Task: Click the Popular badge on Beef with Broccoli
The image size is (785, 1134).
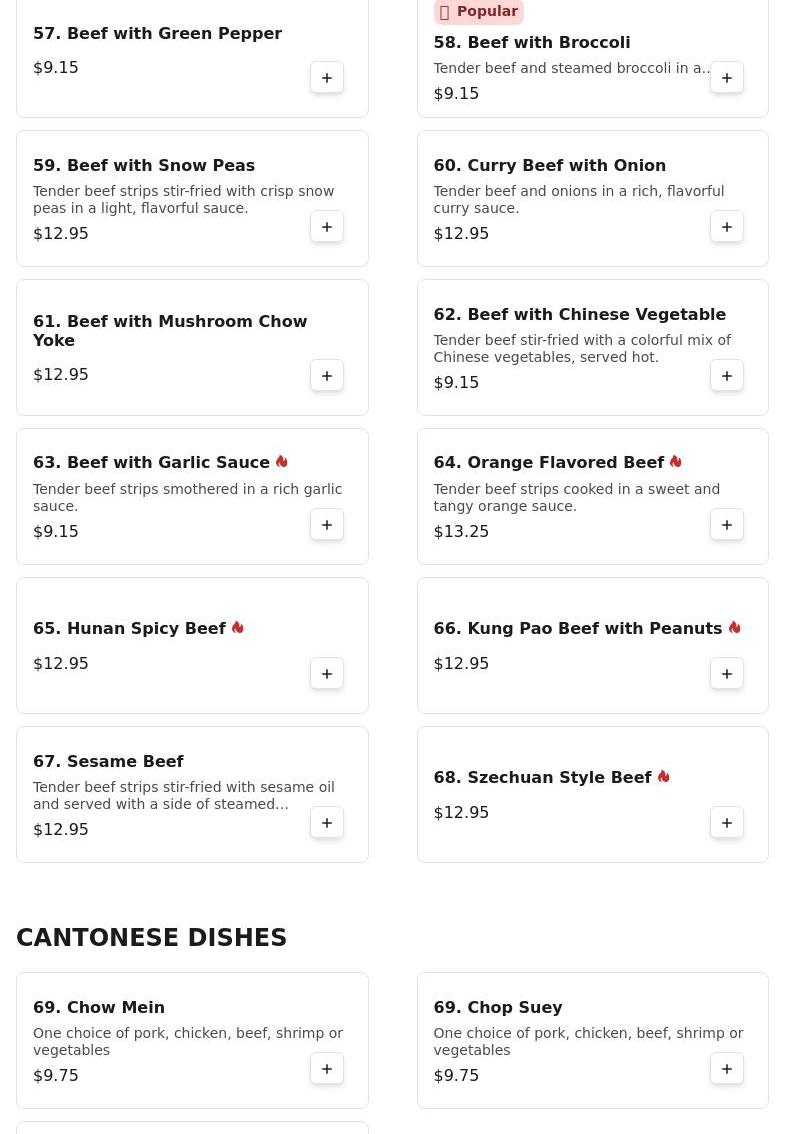Action: click(479, 12)
